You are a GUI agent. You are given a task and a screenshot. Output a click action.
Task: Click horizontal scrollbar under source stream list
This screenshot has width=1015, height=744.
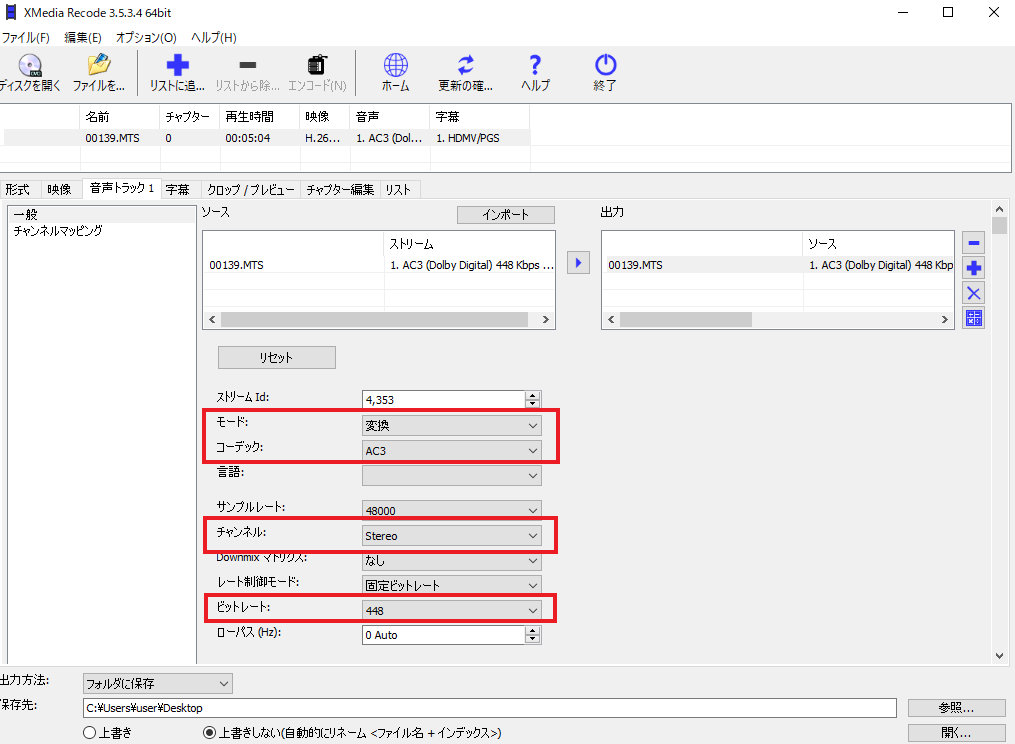click(x=379, y=319)
